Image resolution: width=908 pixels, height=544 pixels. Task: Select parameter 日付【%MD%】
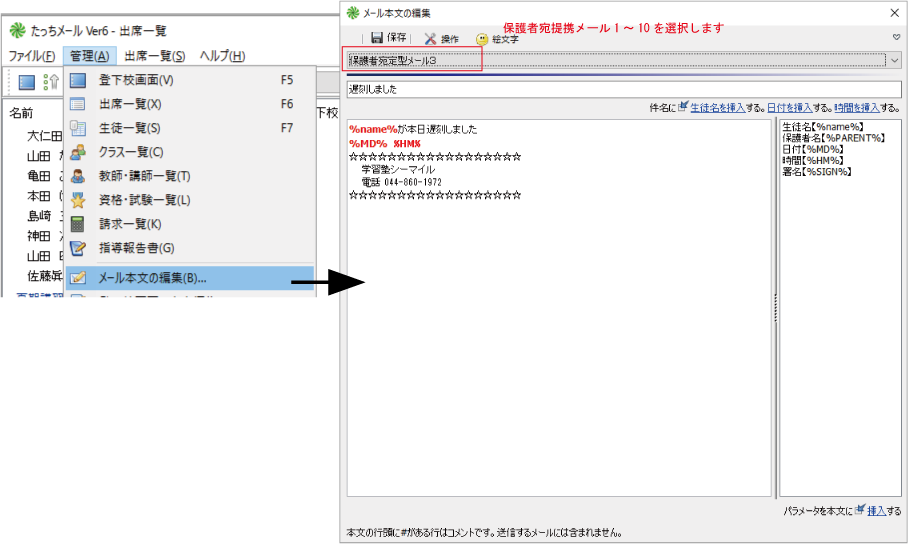[812, 149]
